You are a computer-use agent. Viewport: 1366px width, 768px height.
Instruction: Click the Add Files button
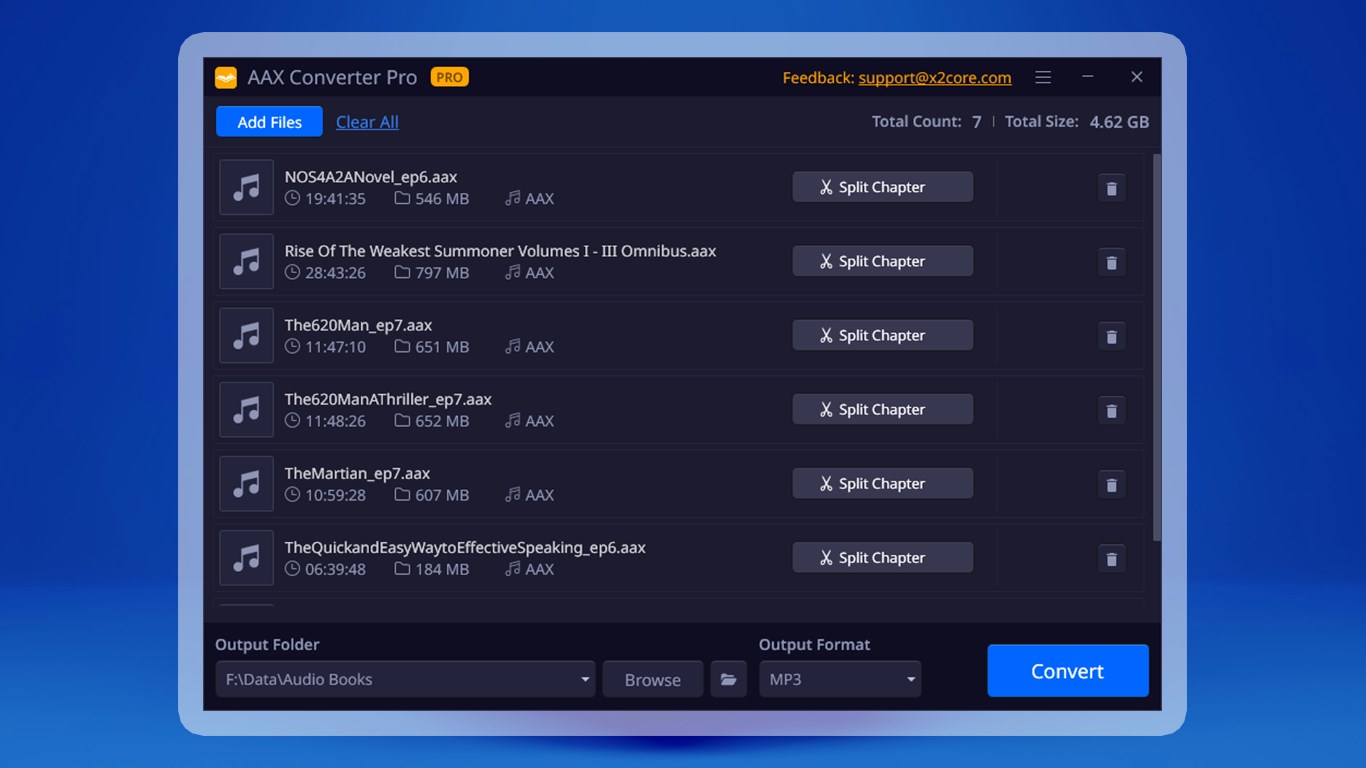[x=269, y=122]
